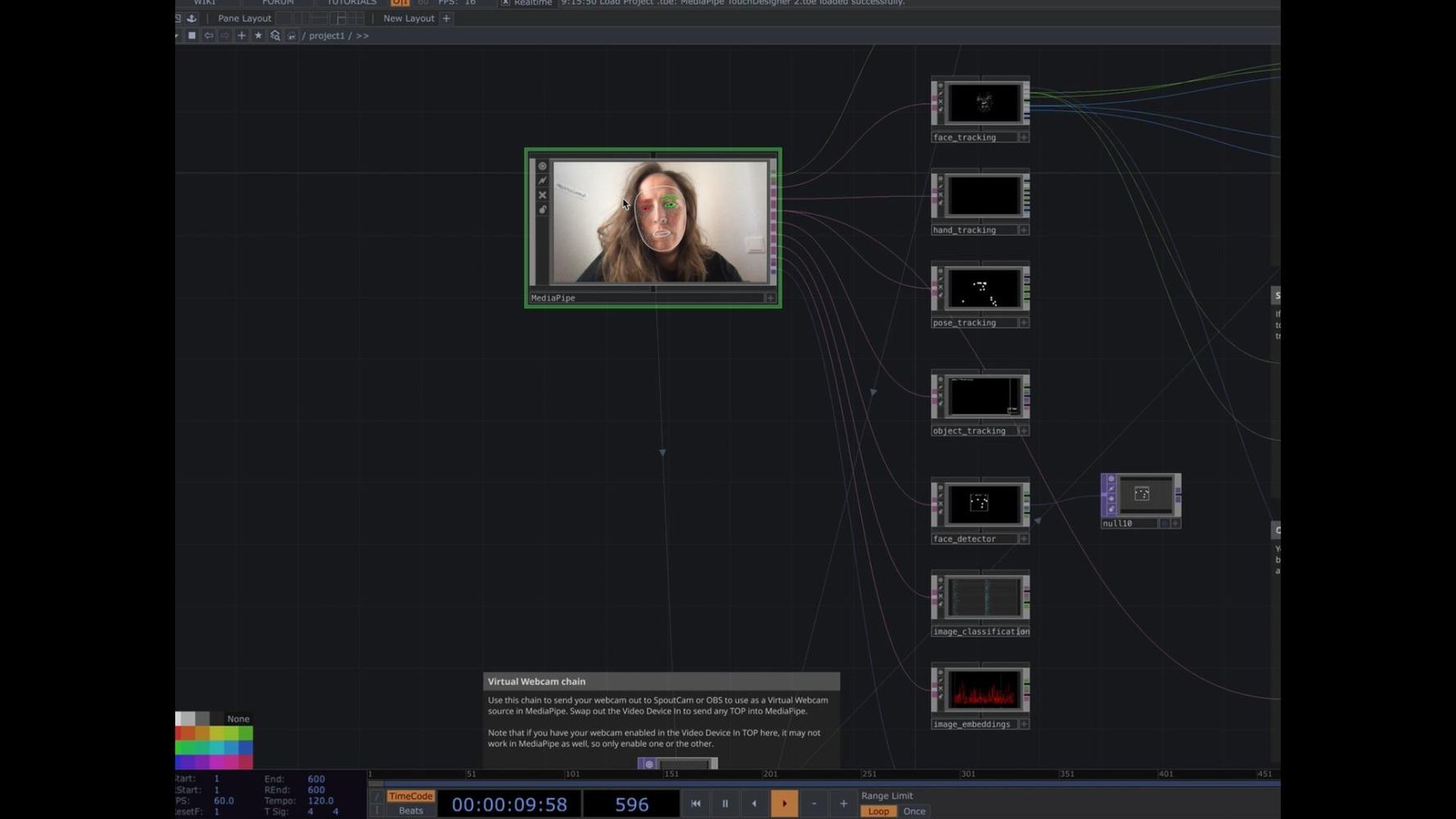The width and height of the screenshot is (1456, 819).
Task: Click the play forward button
Action: point(784,803)
